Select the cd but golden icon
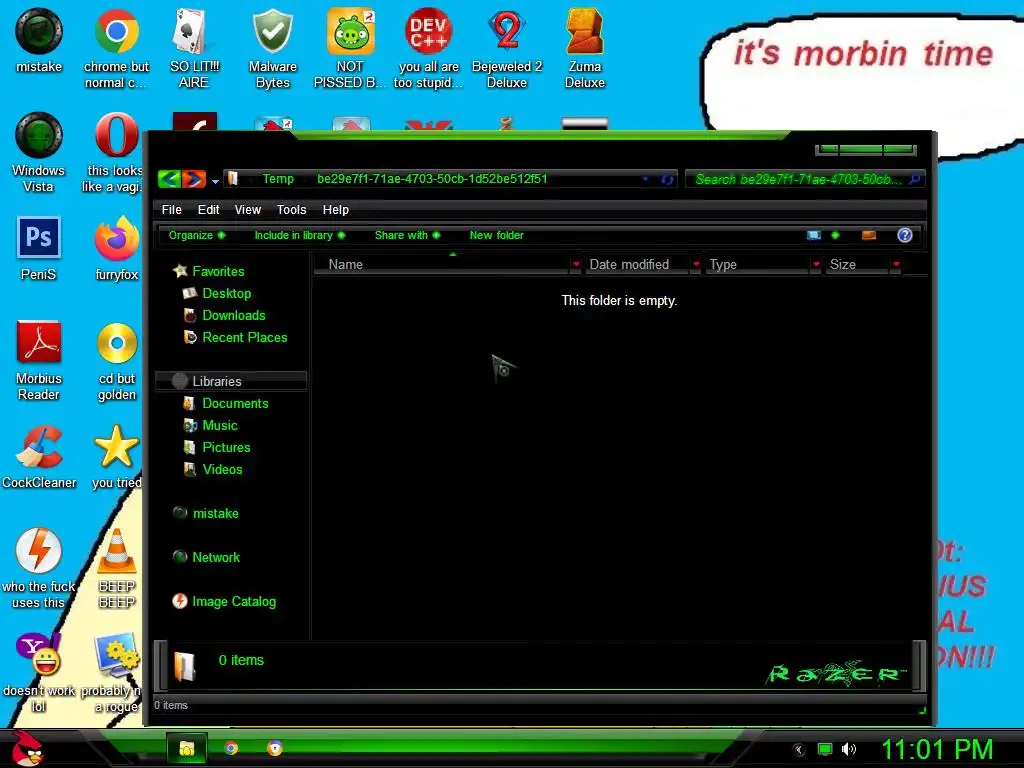This screenshot has height=768, width=1024. (x=116, y=360)
